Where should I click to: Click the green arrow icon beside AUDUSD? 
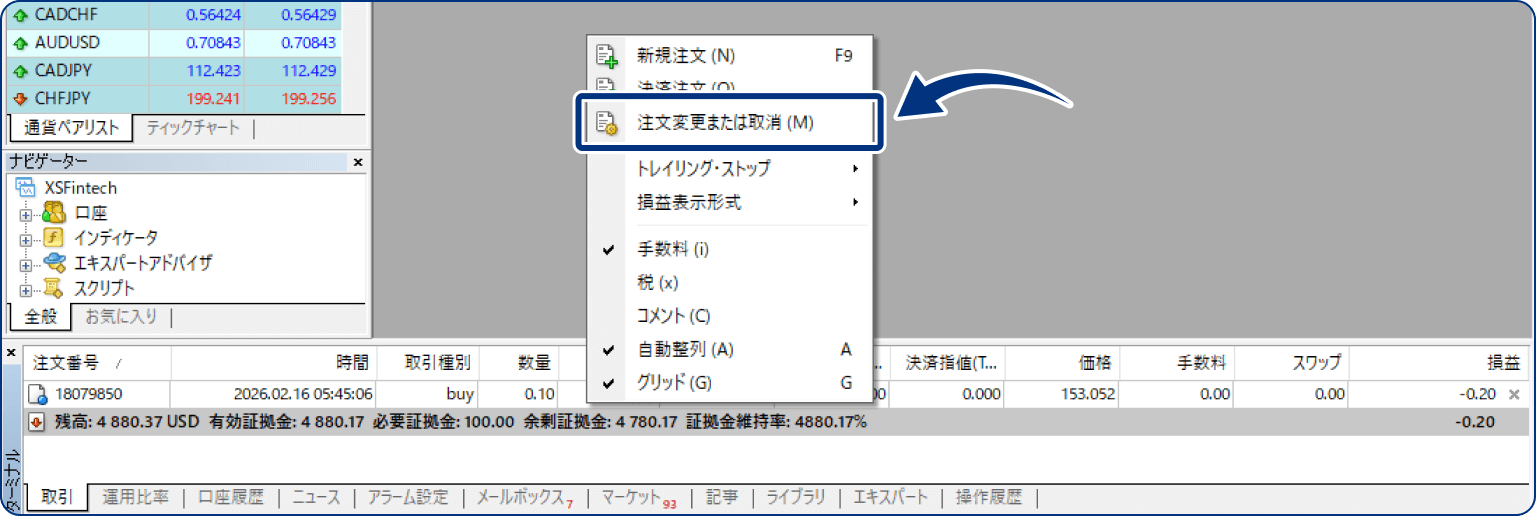(20, 43)
